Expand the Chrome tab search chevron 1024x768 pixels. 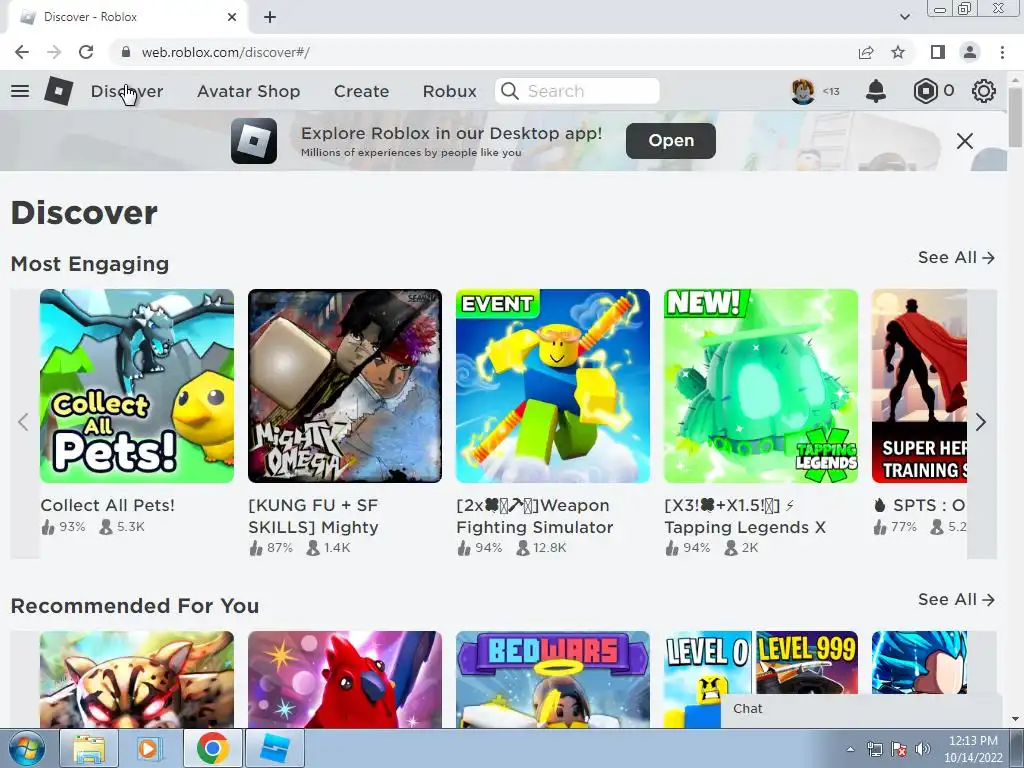tap(904, 17)
